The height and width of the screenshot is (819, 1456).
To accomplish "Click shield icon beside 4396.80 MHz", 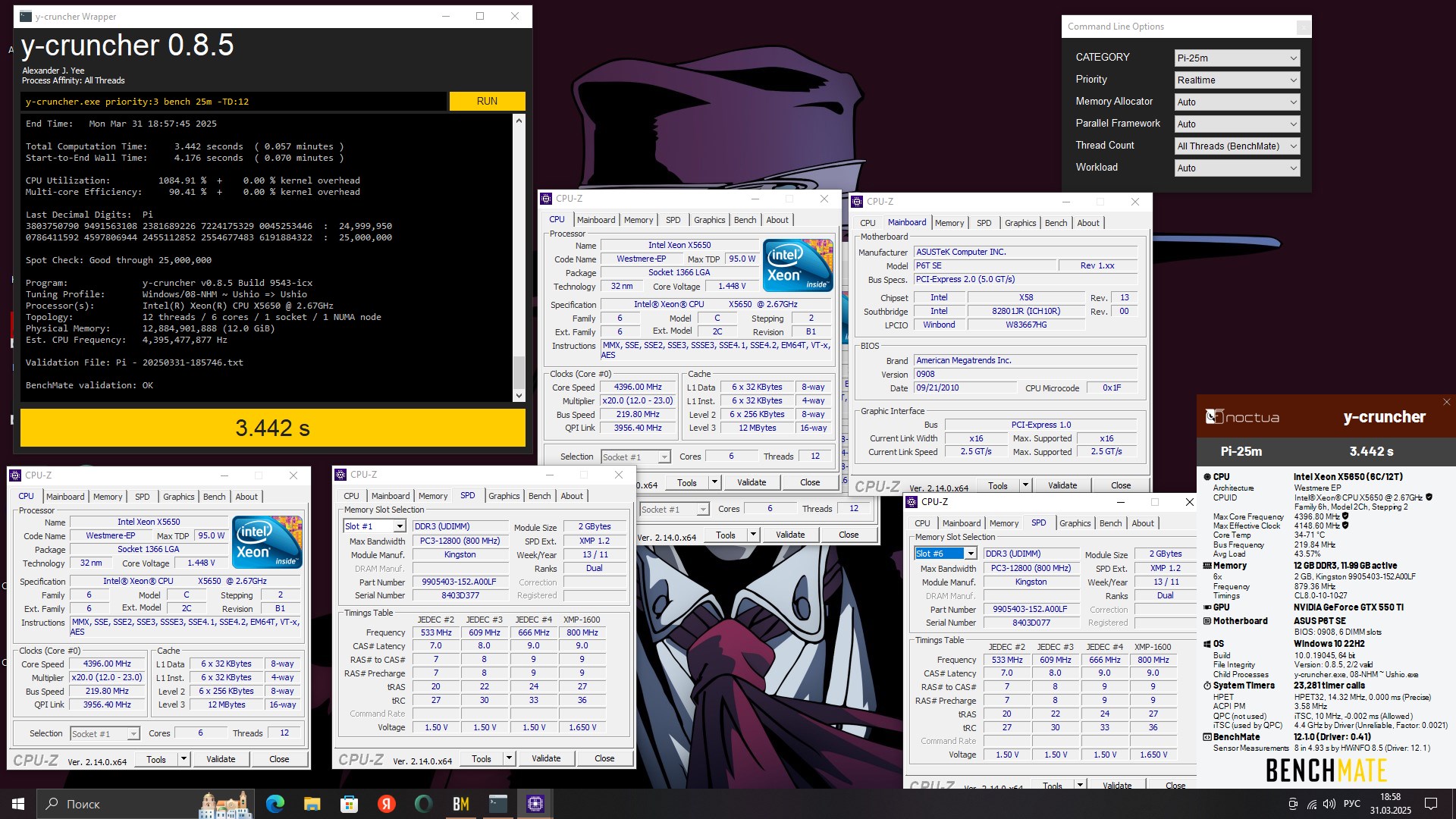I will coord(1345,516).
